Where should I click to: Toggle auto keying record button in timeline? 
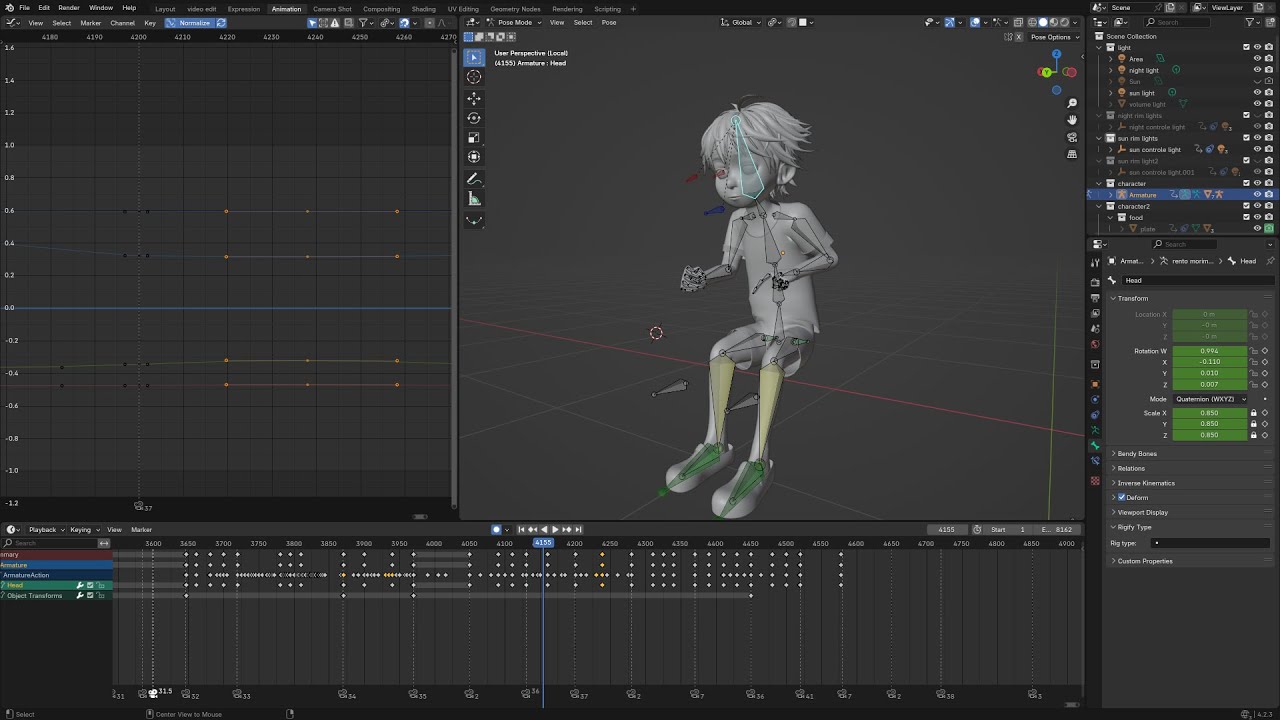[496, 529]
